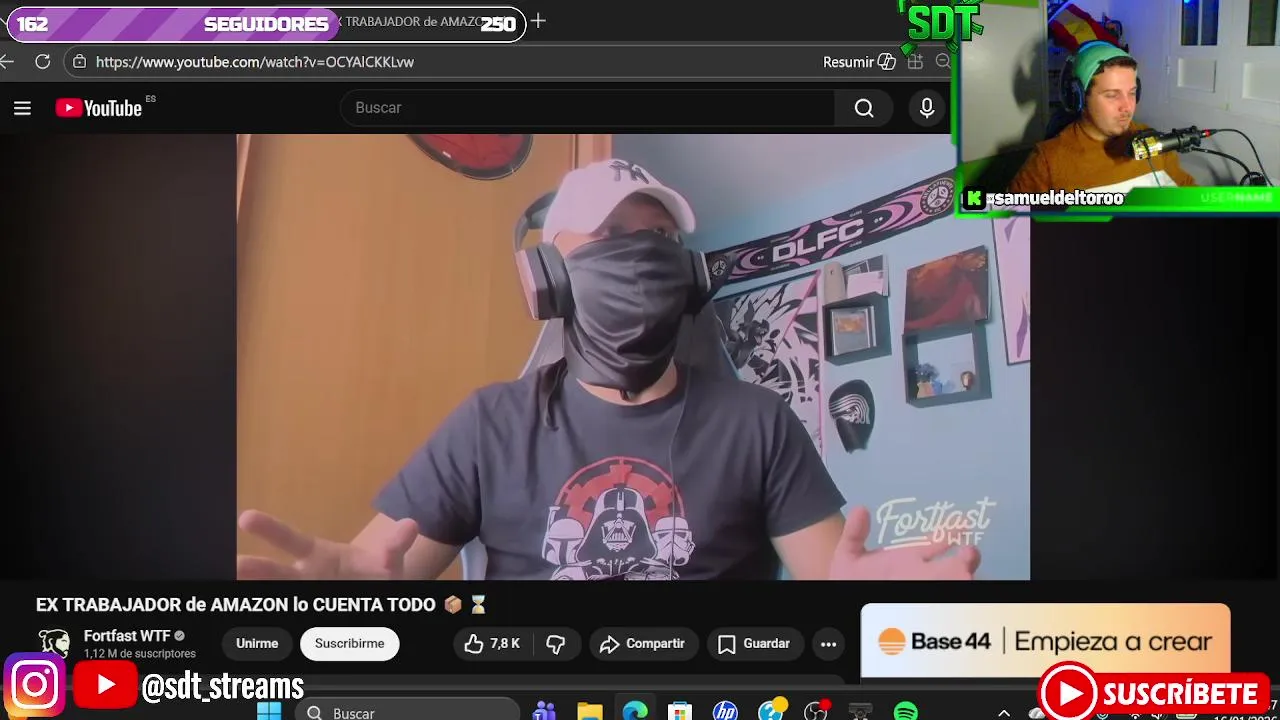Open OBS Studio from the taskbar
Viewport: 1280px width, 720px height.
[x=816, y=711]
